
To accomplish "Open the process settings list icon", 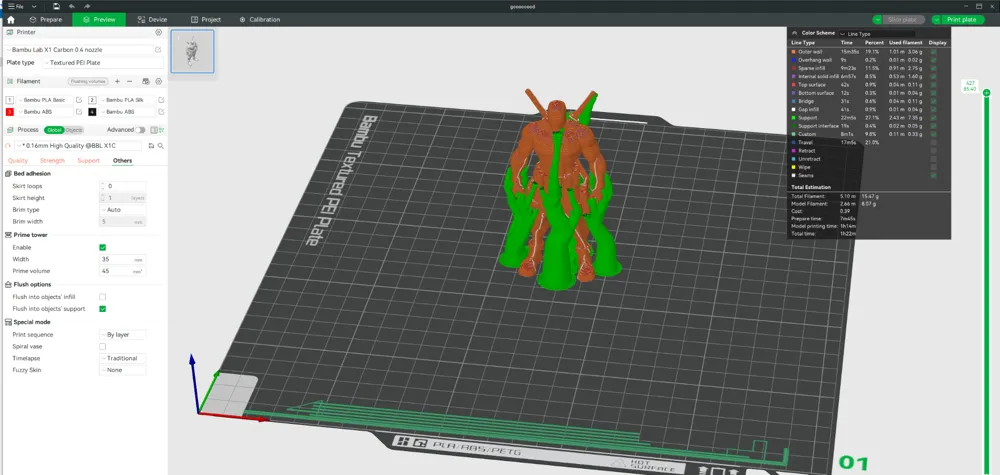I will (161, 130).
